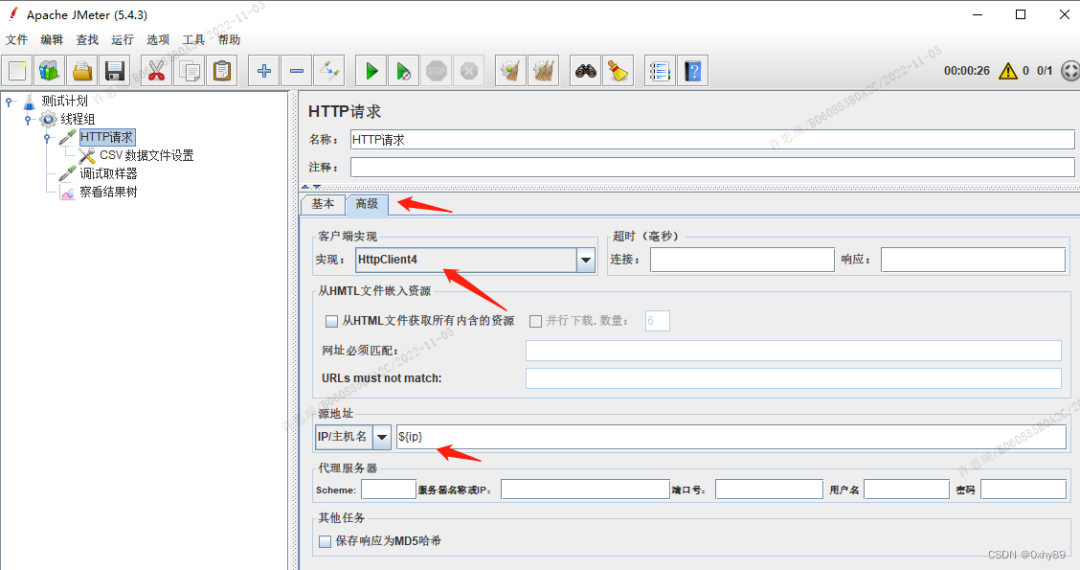Open the 运行 menu
This screenshot has width=1080, height=570.
coord(123,40)
